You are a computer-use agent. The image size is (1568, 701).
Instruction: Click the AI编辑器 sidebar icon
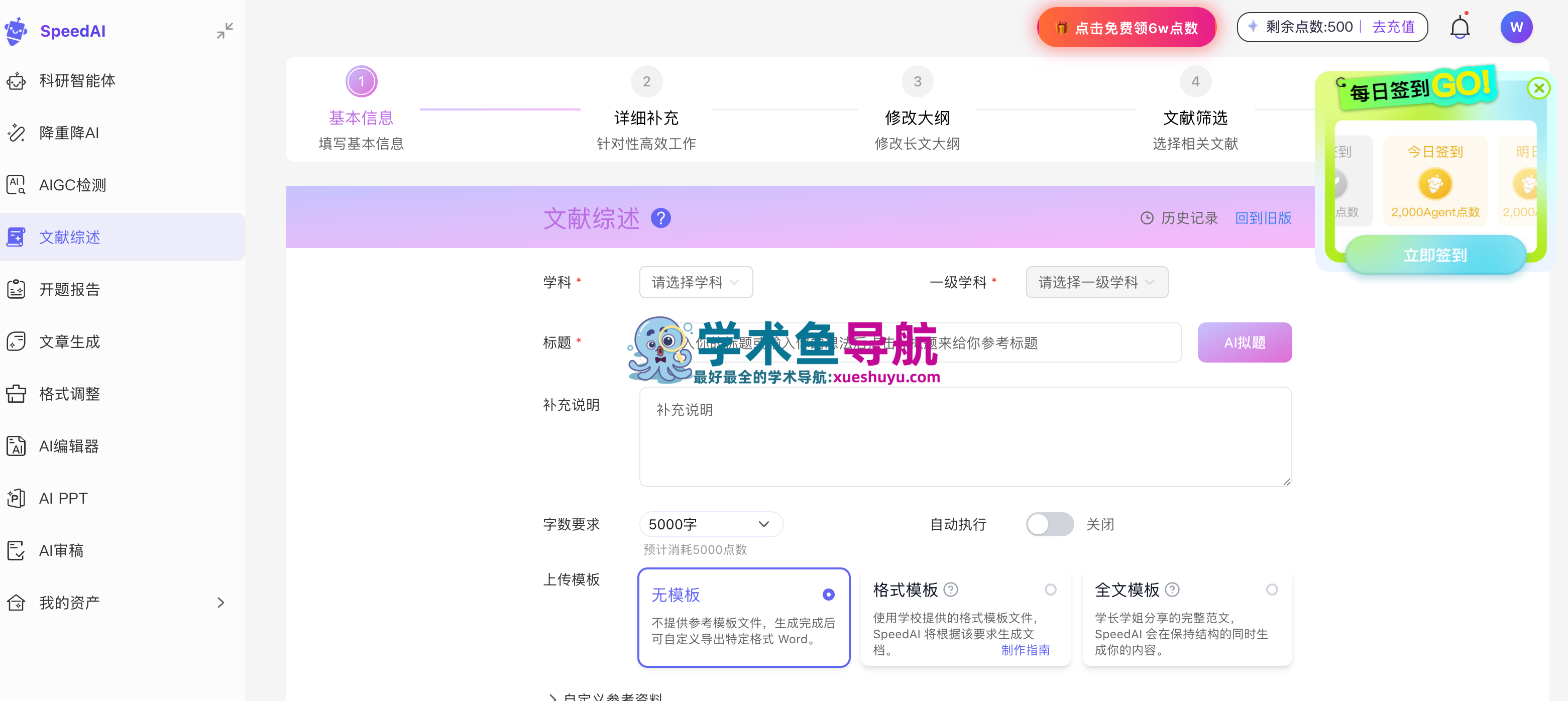click(17, 446)
